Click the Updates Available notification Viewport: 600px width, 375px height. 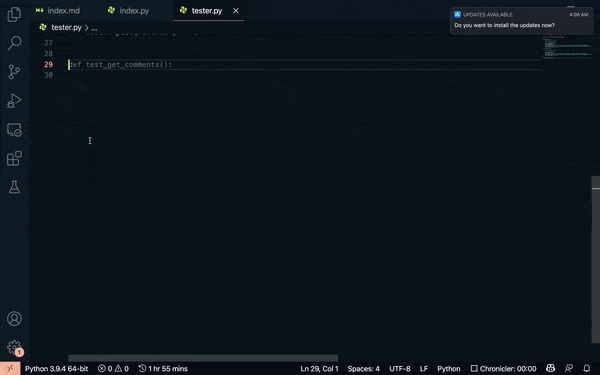coord(522,21)
